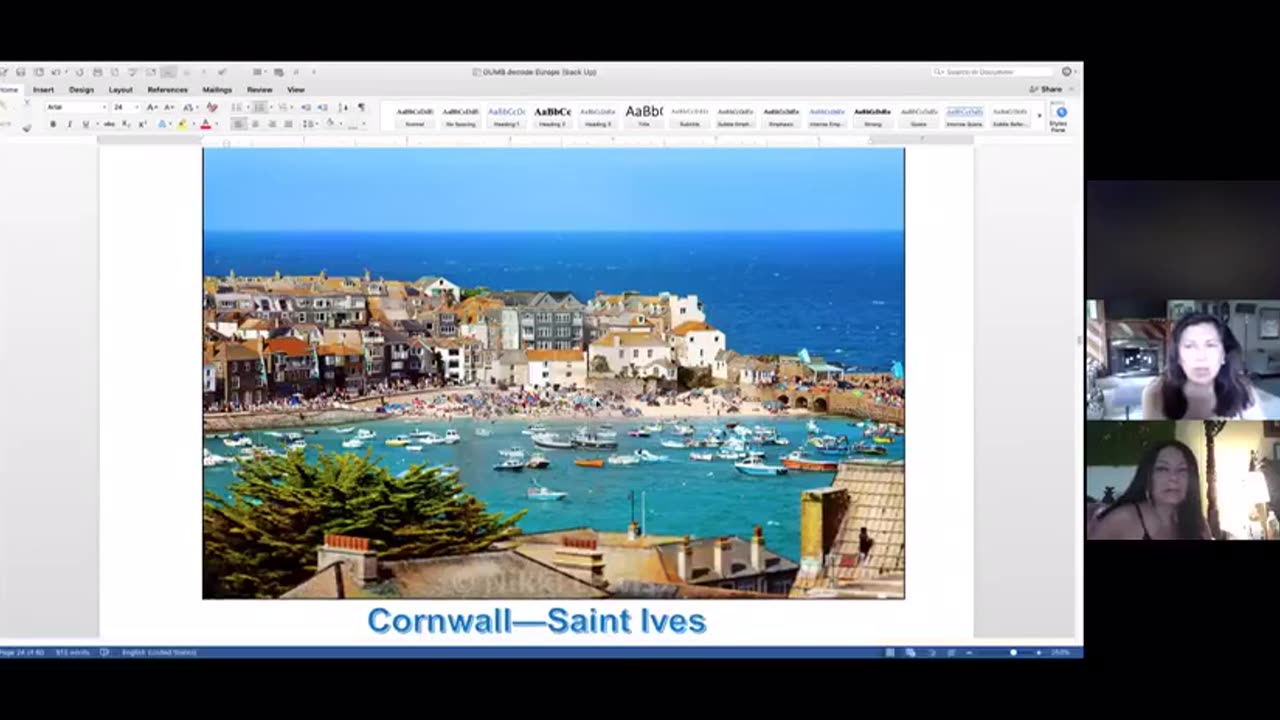Click the Redo icon in quick access toolbar
Screen dimensions: 1280x720
pos(80,72)
